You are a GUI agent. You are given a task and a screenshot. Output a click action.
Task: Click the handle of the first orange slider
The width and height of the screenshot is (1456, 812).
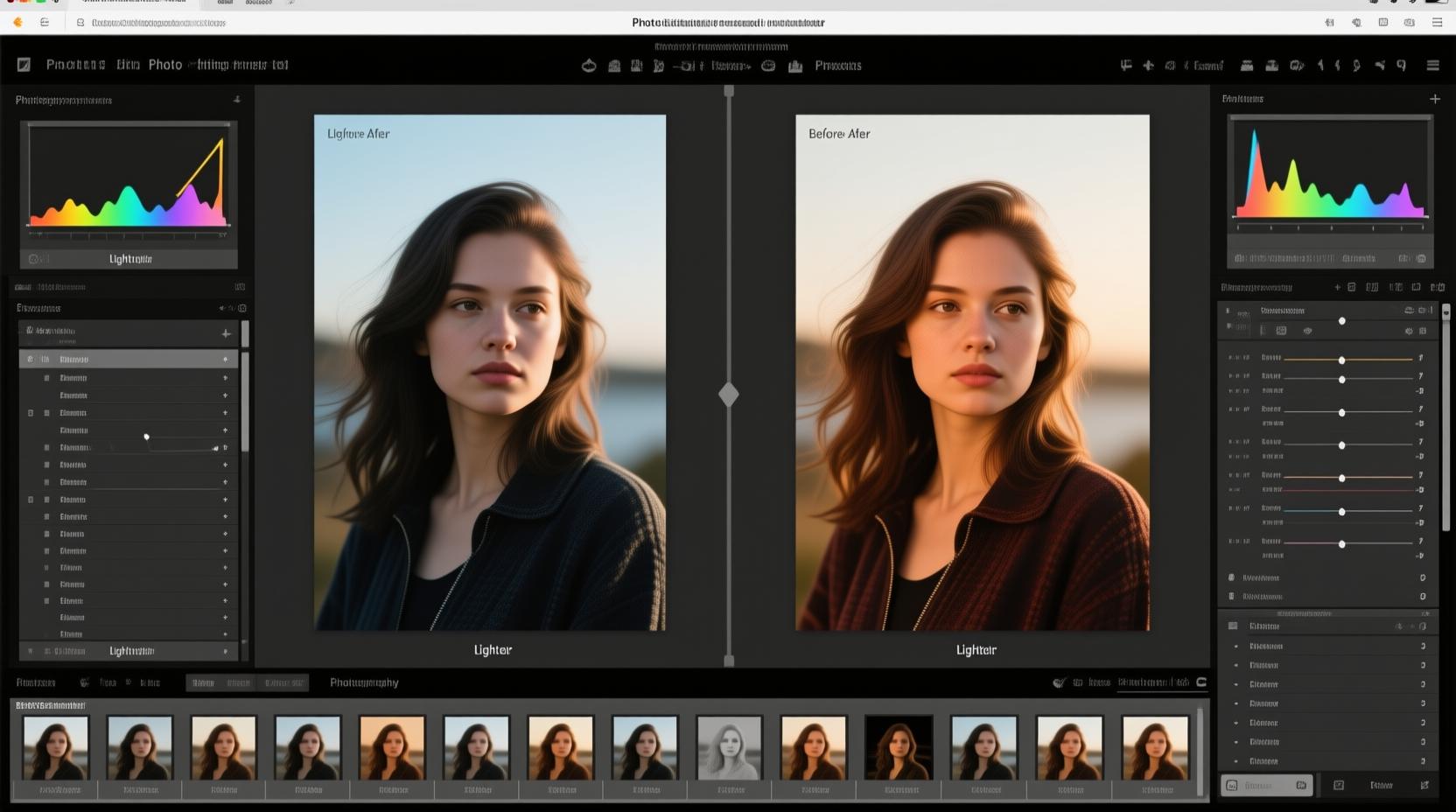[x=1341, y=360]
